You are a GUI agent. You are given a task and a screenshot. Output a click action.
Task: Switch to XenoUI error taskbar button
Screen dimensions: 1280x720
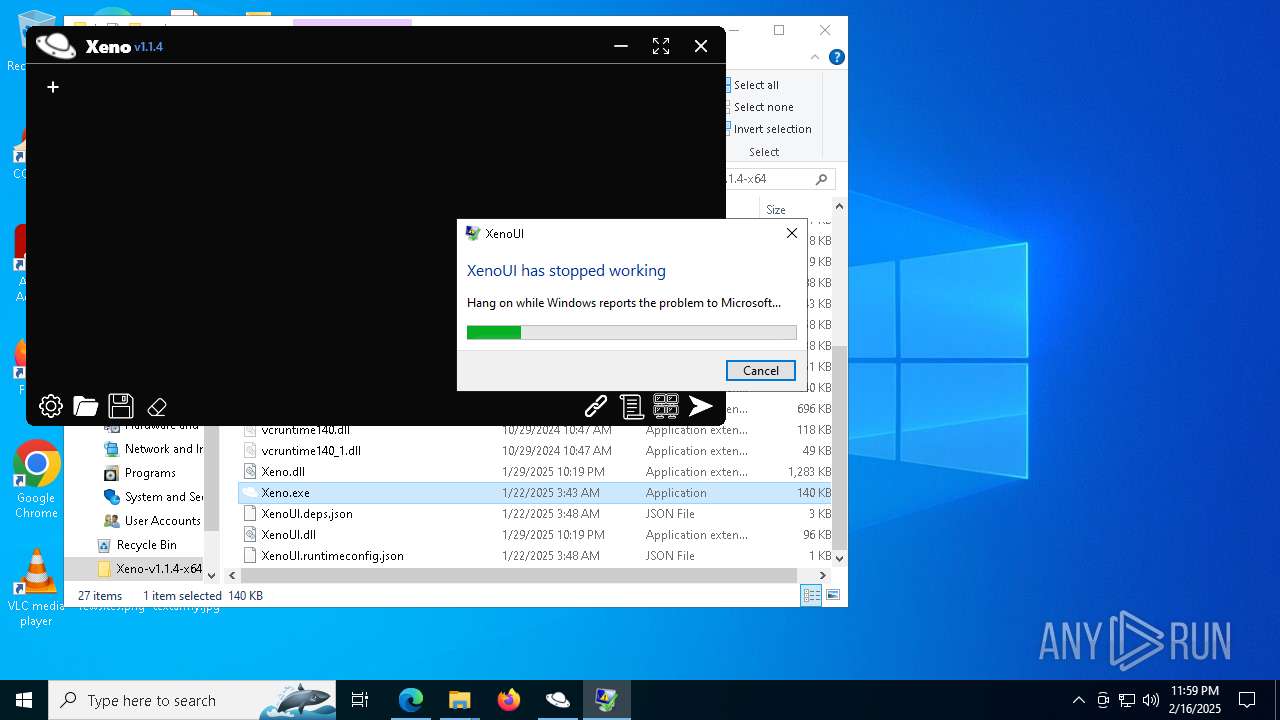coord(606,700)
